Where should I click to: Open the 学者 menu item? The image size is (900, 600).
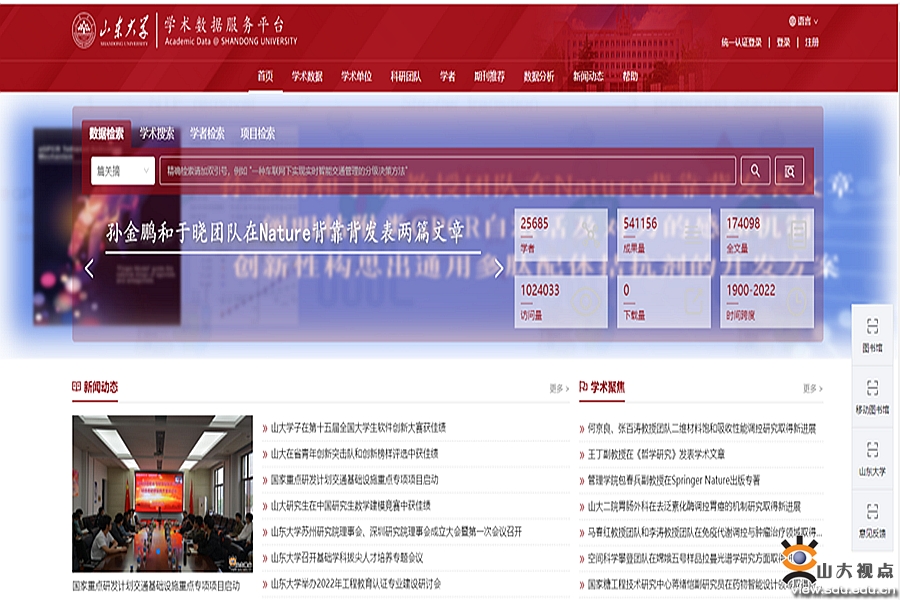point(448,76)
